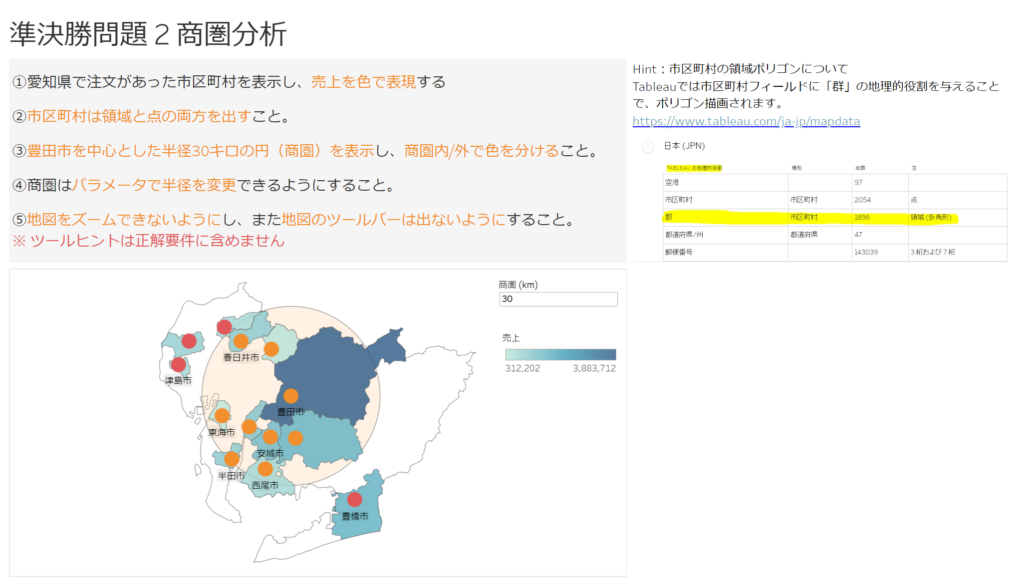Click the 商圏 (km) parameter input field
Image resolution: width=1024 pixels, height=588 pixels.
click(x=558, y=299)
